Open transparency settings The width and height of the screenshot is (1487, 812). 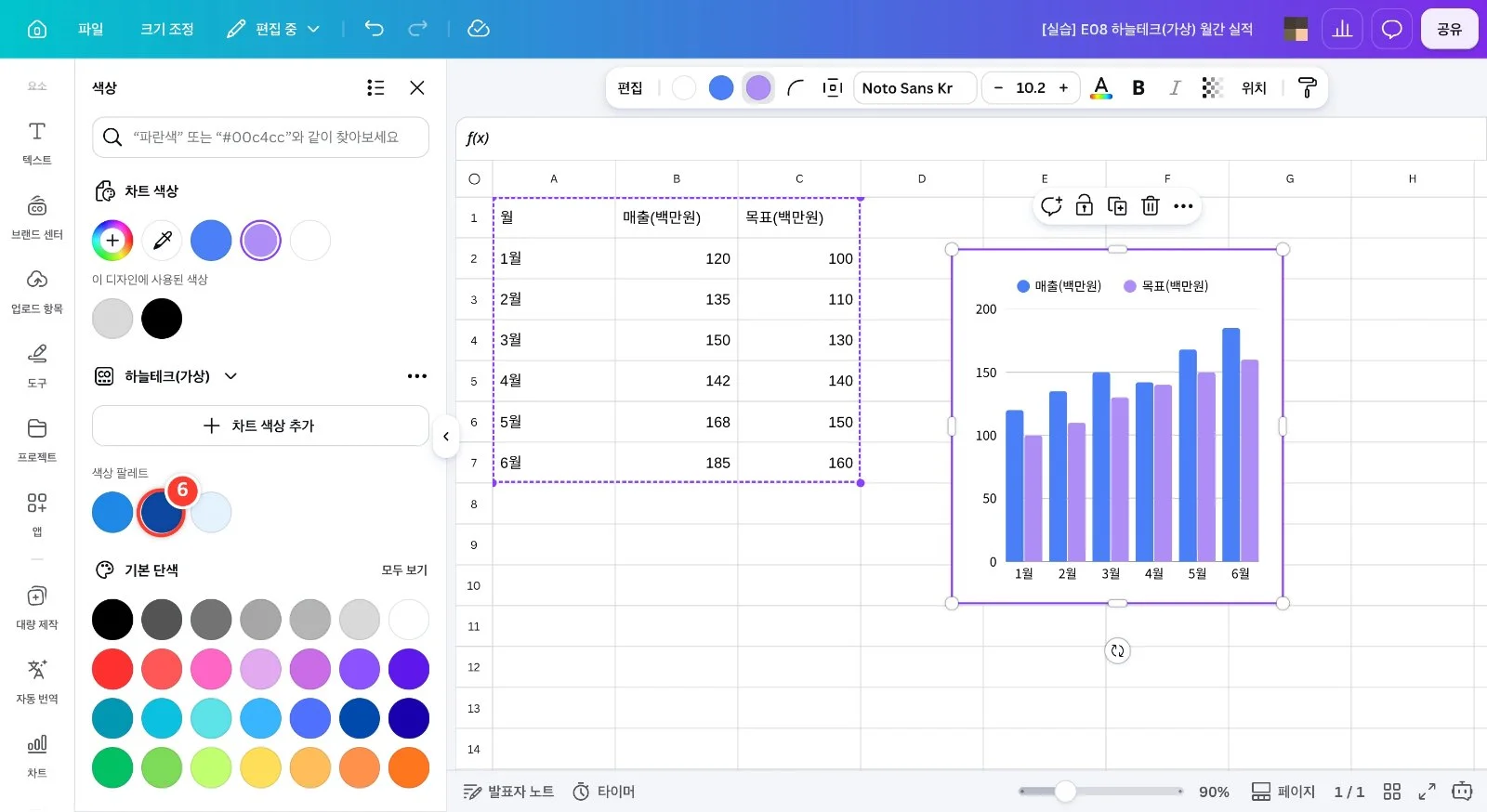tap(1212, 88)
